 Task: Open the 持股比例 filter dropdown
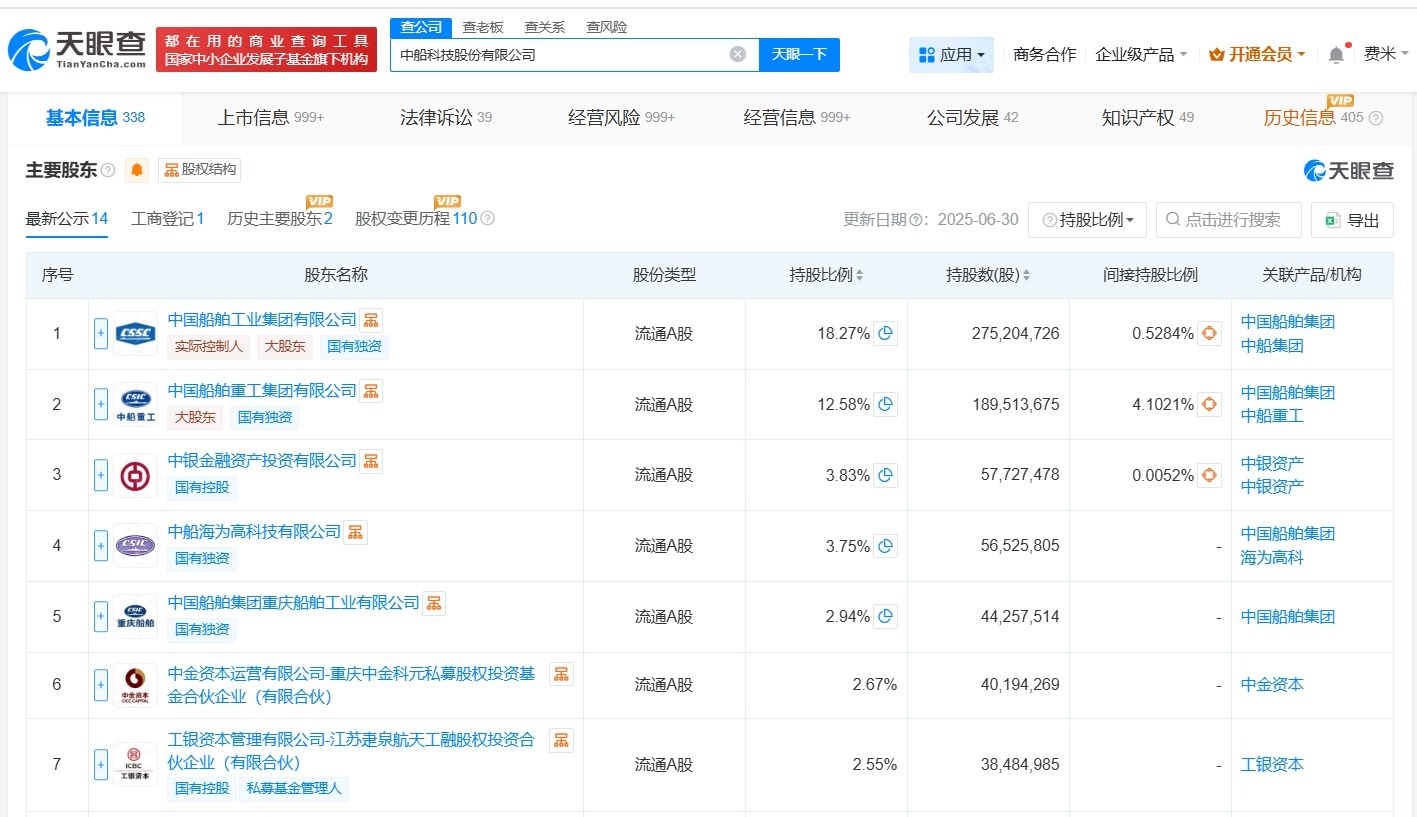(1087, 219)
